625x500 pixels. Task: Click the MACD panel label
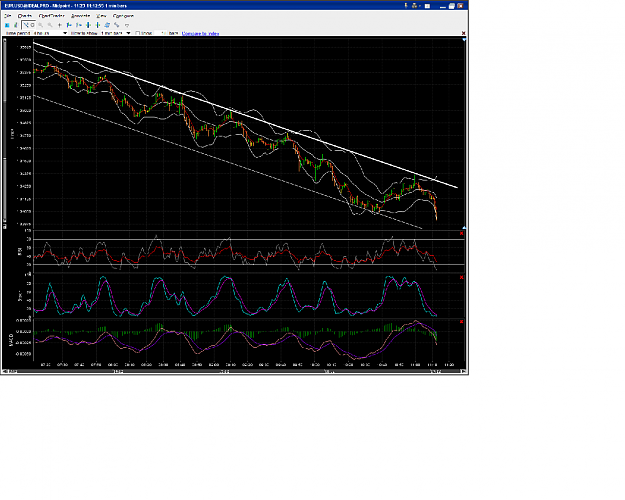(x=11, y=340)
